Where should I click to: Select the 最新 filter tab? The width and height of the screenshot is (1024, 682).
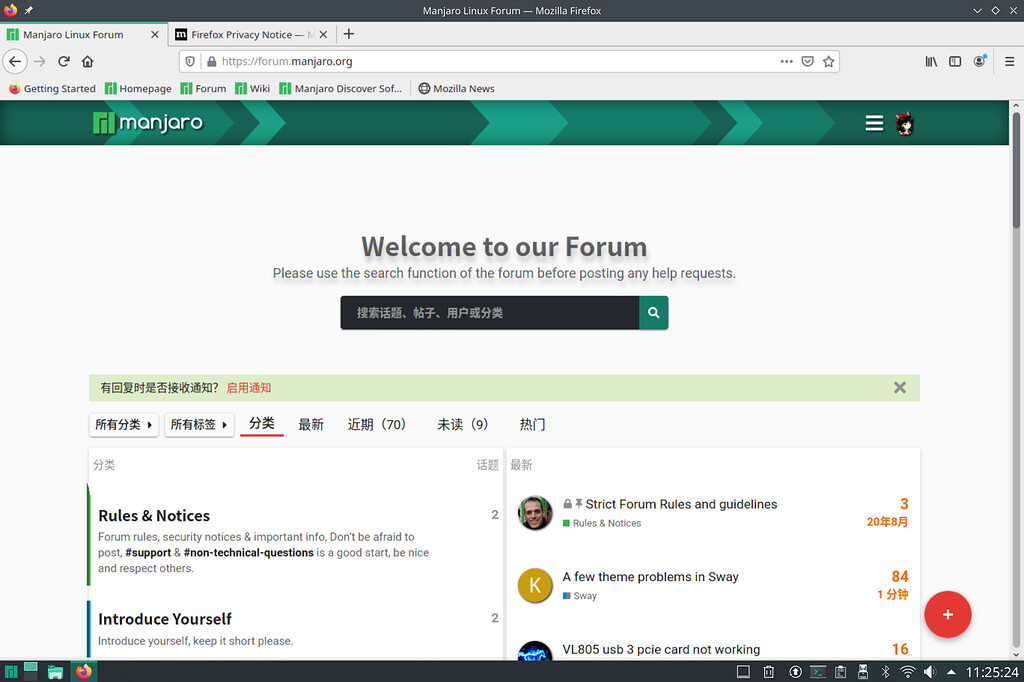pyautogui.click(x=311, y=424)
